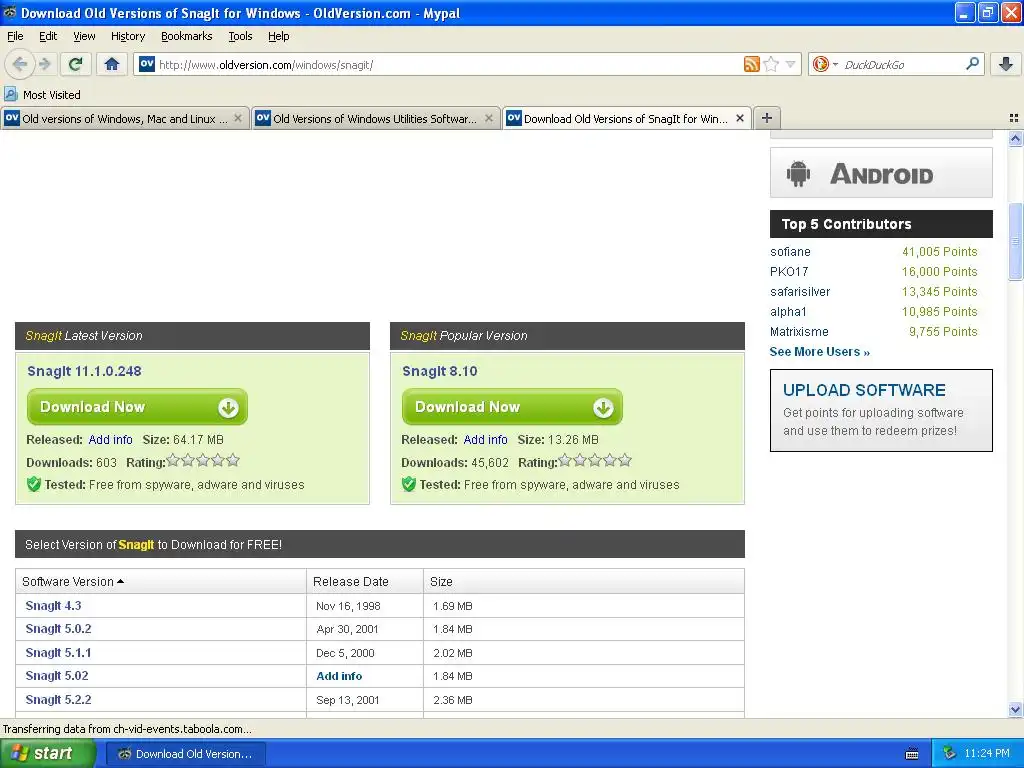Screen dimensions: 1024x768
Task: Click green Tested shield under SnagIt 11.1.0.248
Action: tap(34, 484)
